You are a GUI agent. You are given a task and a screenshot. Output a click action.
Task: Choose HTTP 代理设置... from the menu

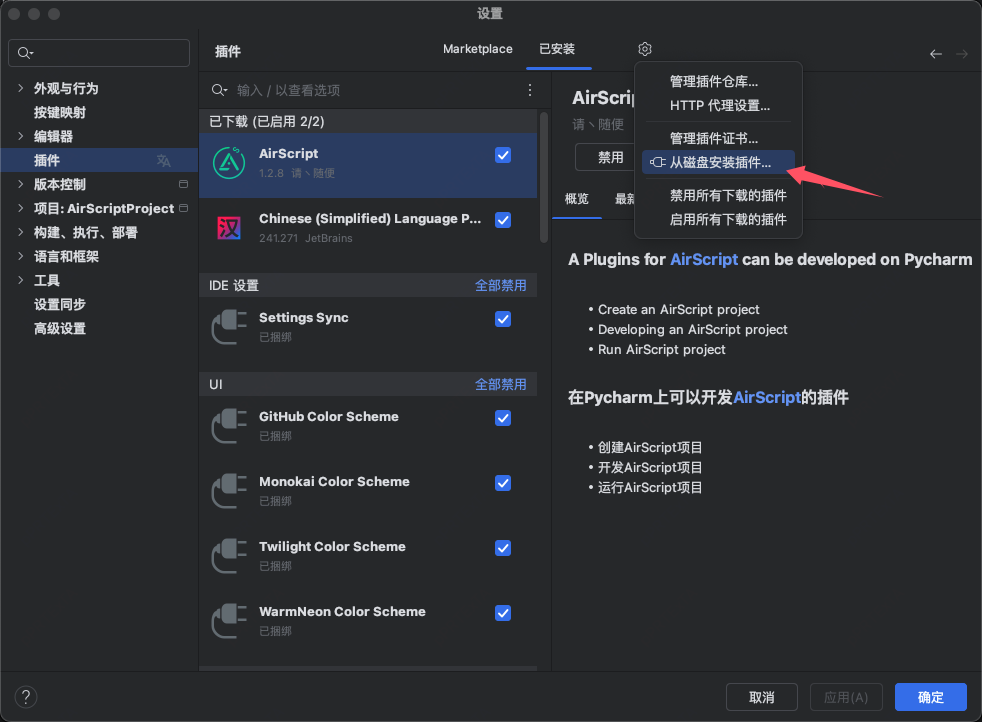click(x=718, y=105)
